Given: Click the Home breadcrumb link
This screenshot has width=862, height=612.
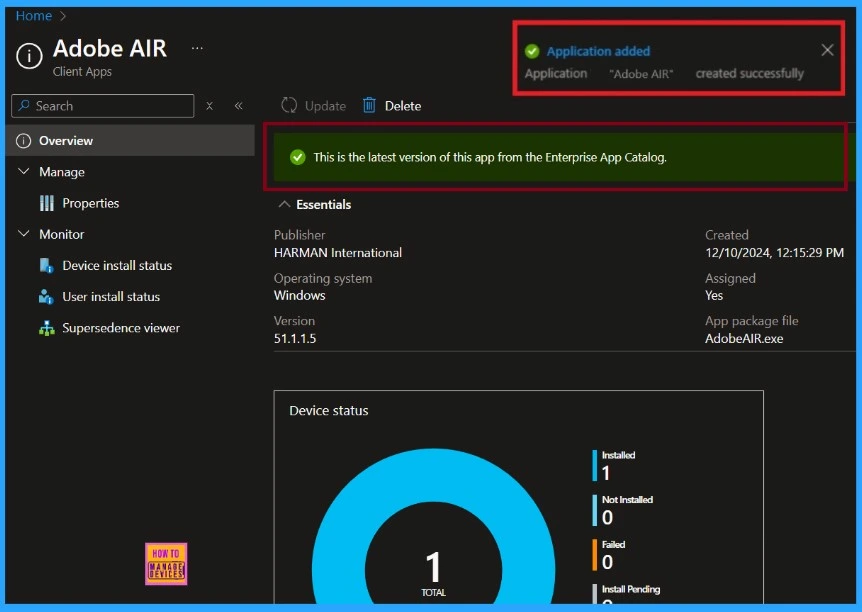Looking at the screenshot, I should (x=34, y=16).
